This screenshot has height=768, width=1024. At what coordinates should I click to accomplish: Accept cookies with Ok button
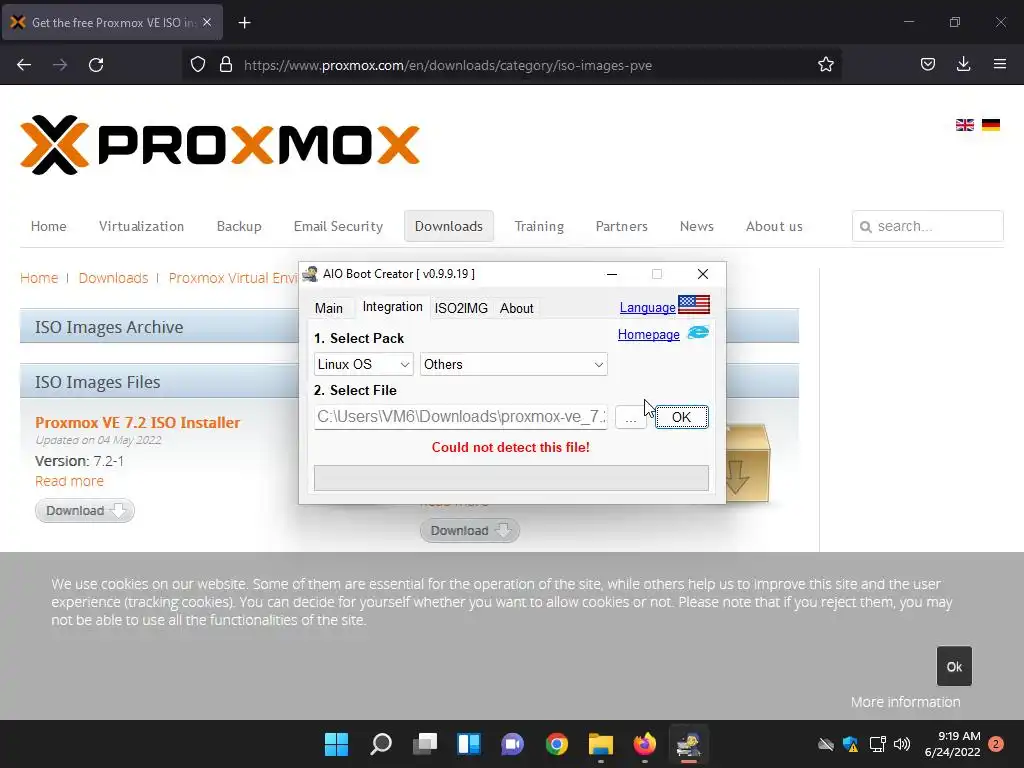point(954,666)
